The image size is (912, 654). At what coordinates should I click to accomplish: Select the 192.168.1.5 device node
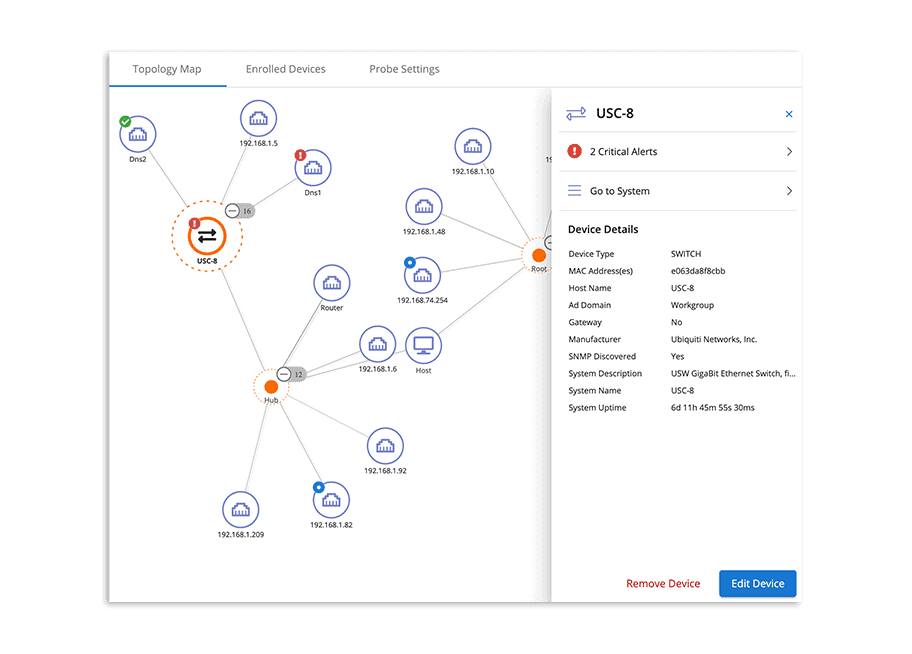[x=258, y=119]
